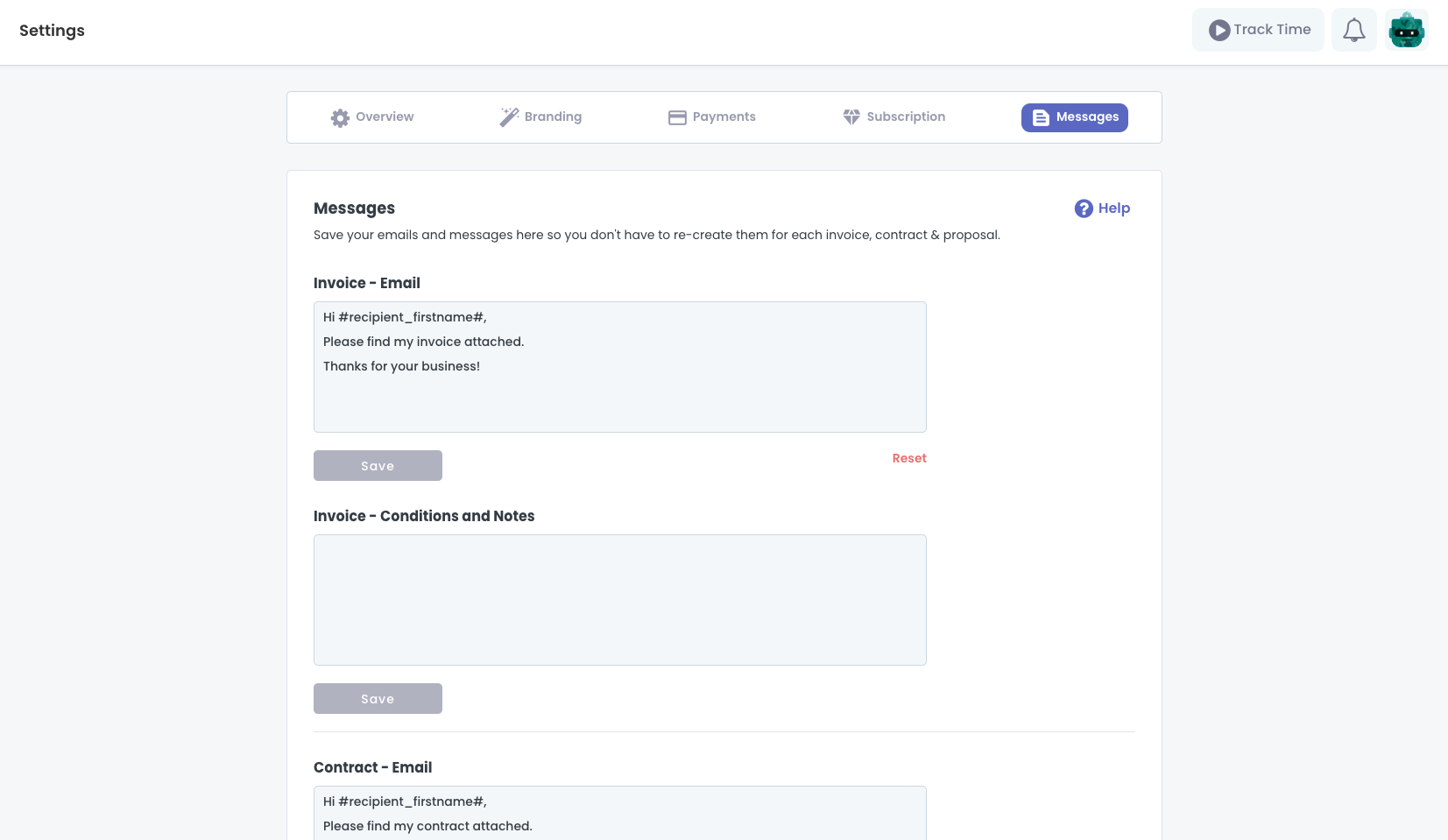Switch to the Overview tab
Screen dimensions: 1448x840
384,117
